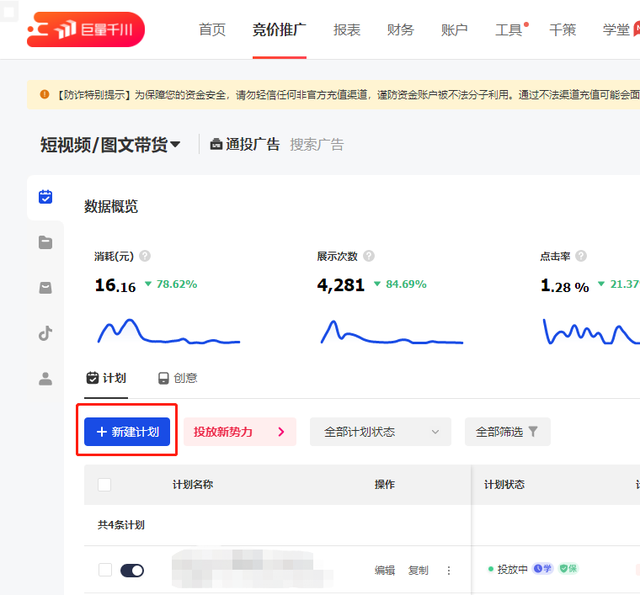The width and height of the screenshot is (640, 595).
Task: Click the 投放中 status text
Action: (512, 569)
